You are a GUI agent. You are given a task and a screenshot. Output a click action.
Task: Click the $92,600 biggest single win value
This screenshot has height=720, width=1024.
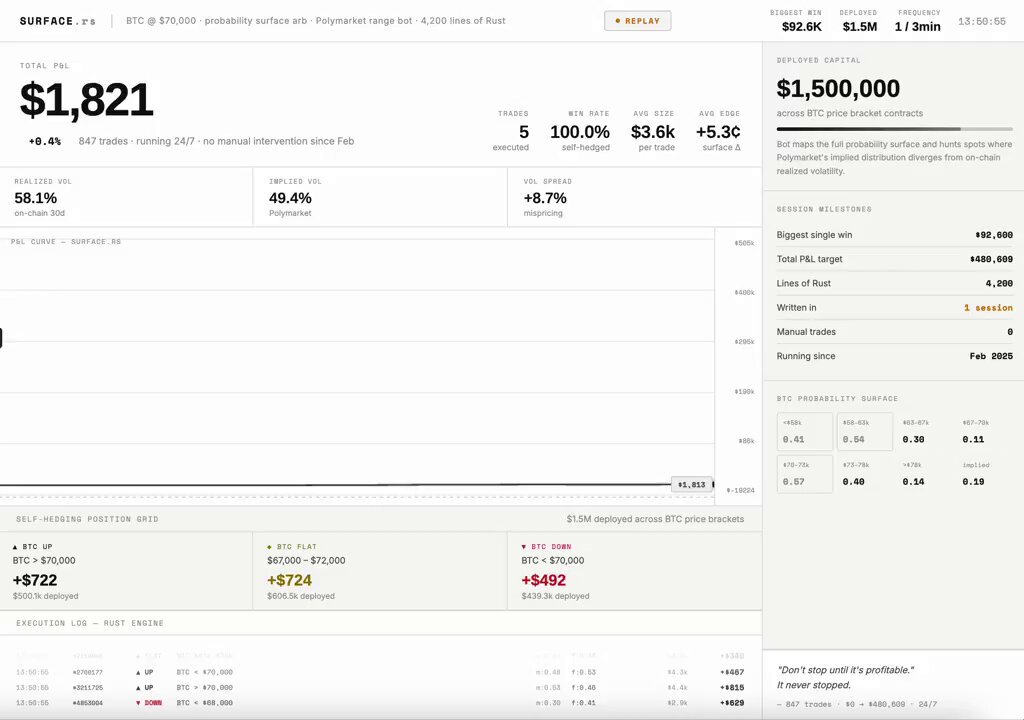(994, 235)
